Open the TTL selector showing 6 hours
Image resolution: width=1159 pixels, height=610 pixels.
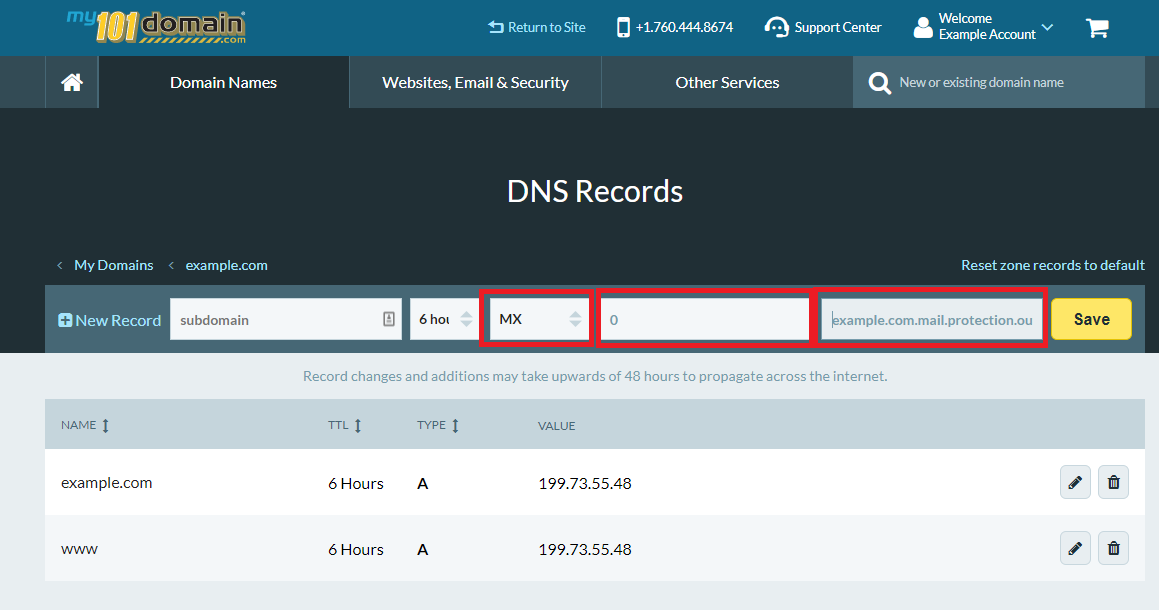click(443, 317)
